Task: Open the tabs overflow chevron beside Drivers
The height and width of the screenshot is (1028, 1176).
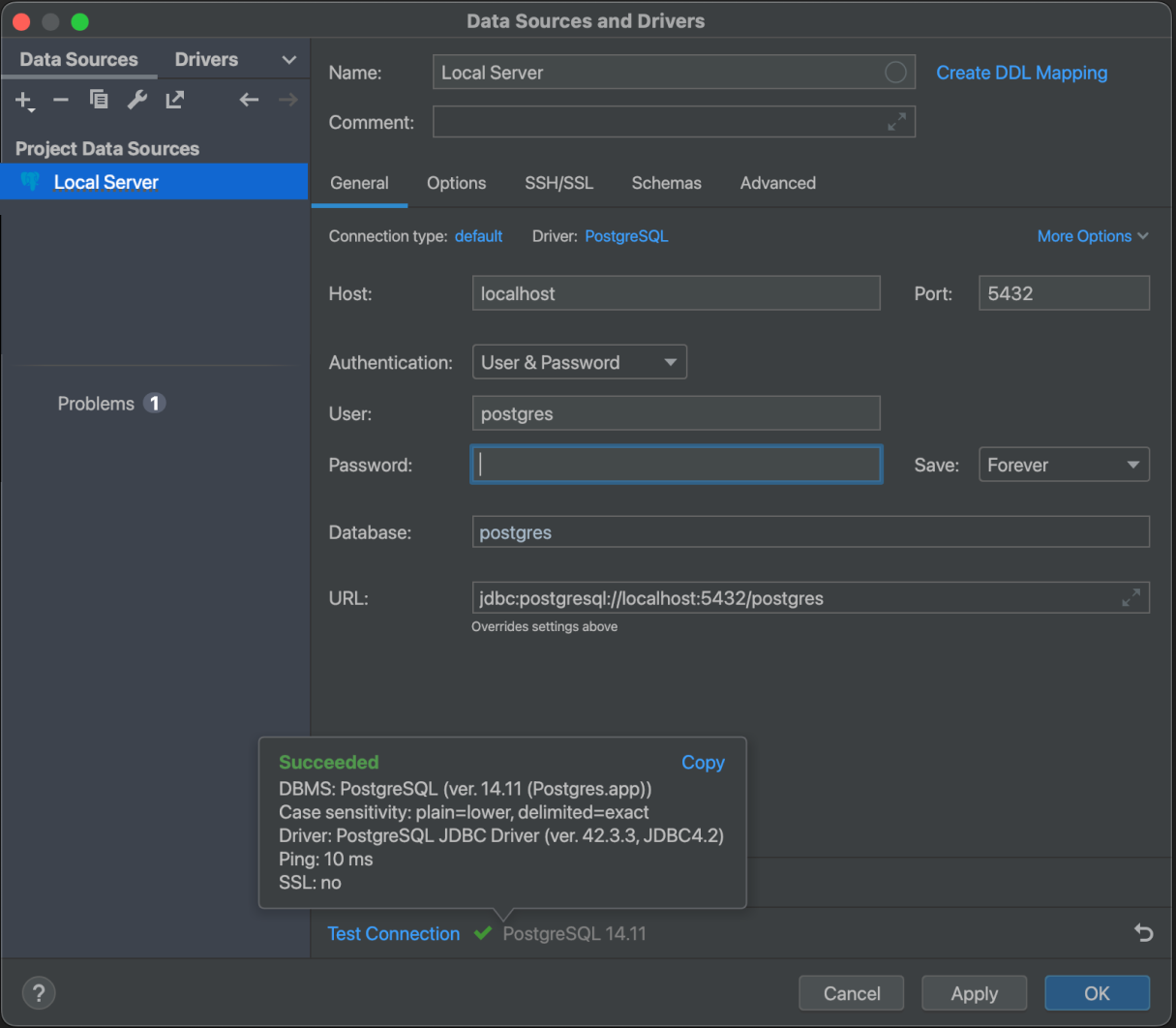Action: click(288, 60)
